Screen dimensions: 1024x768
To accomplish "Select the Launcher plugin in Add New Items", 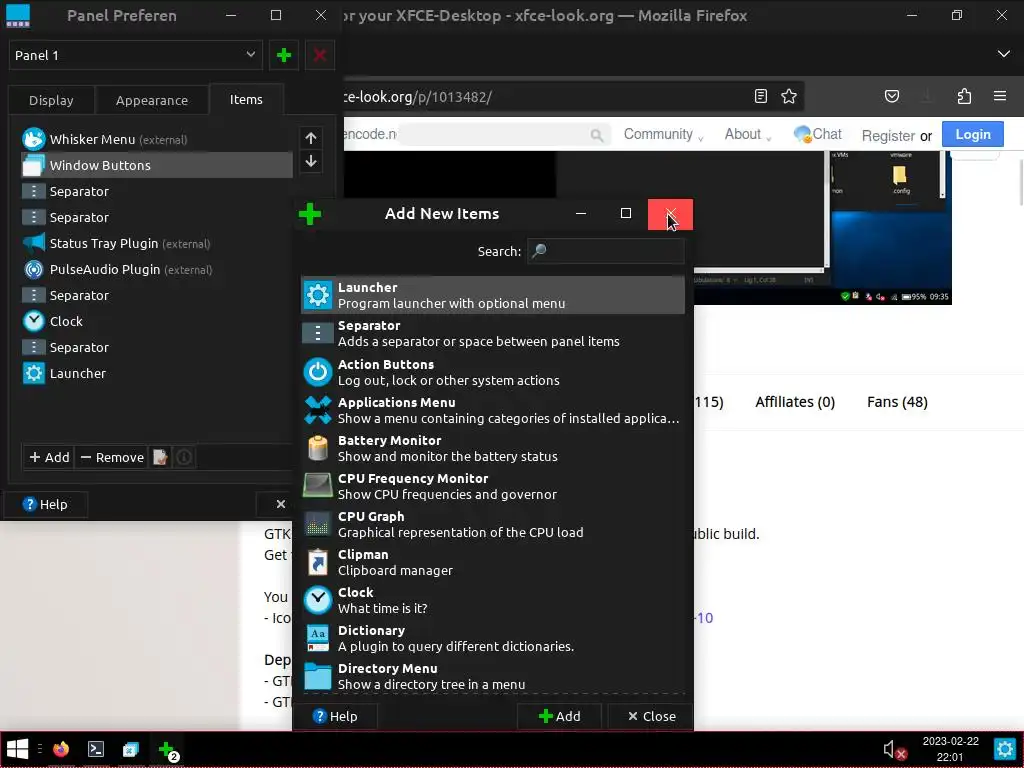I will (x=492, y=295).
